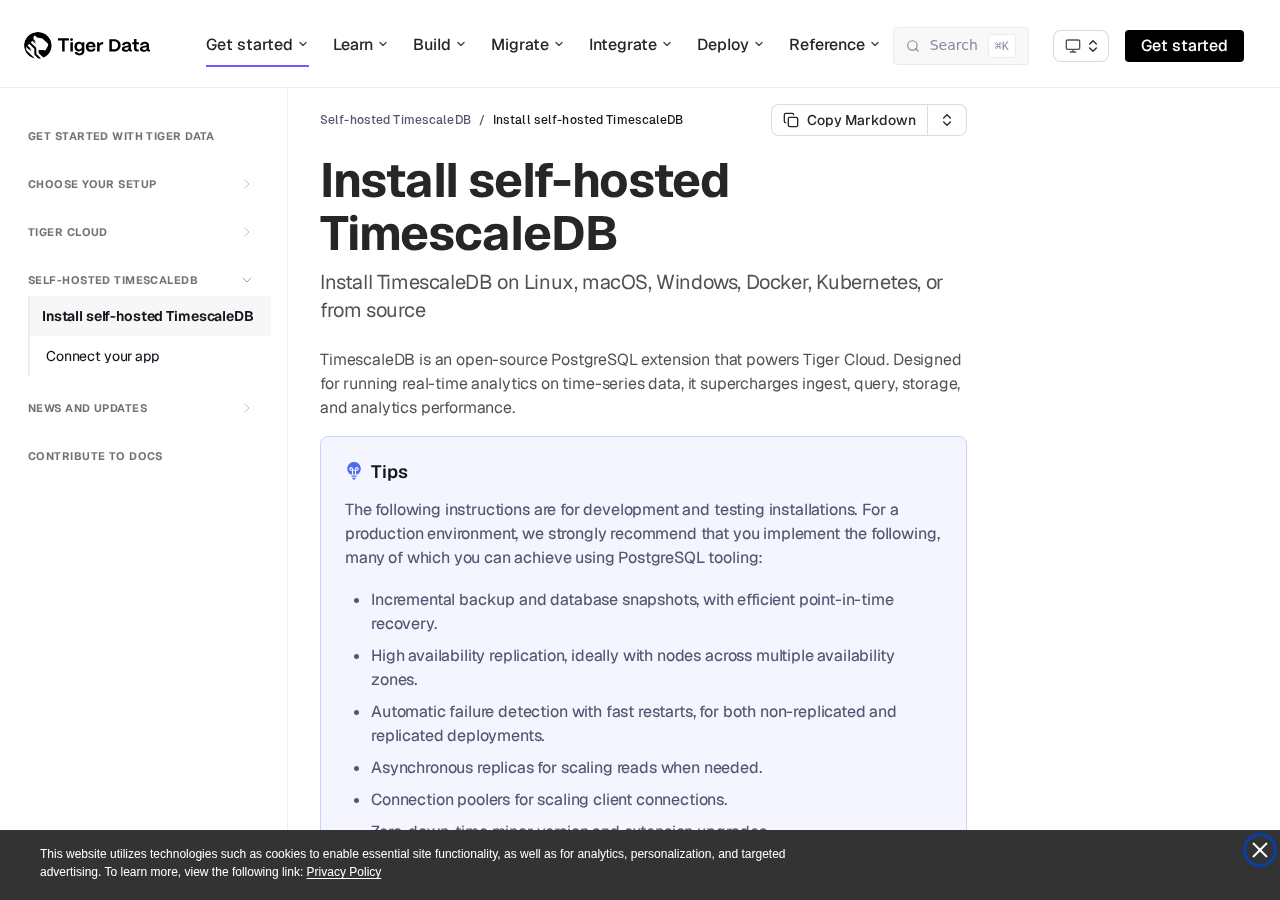Open the Migrate navigation menu
Viewport: 1280px width, 900px height.
coord(527,45)
